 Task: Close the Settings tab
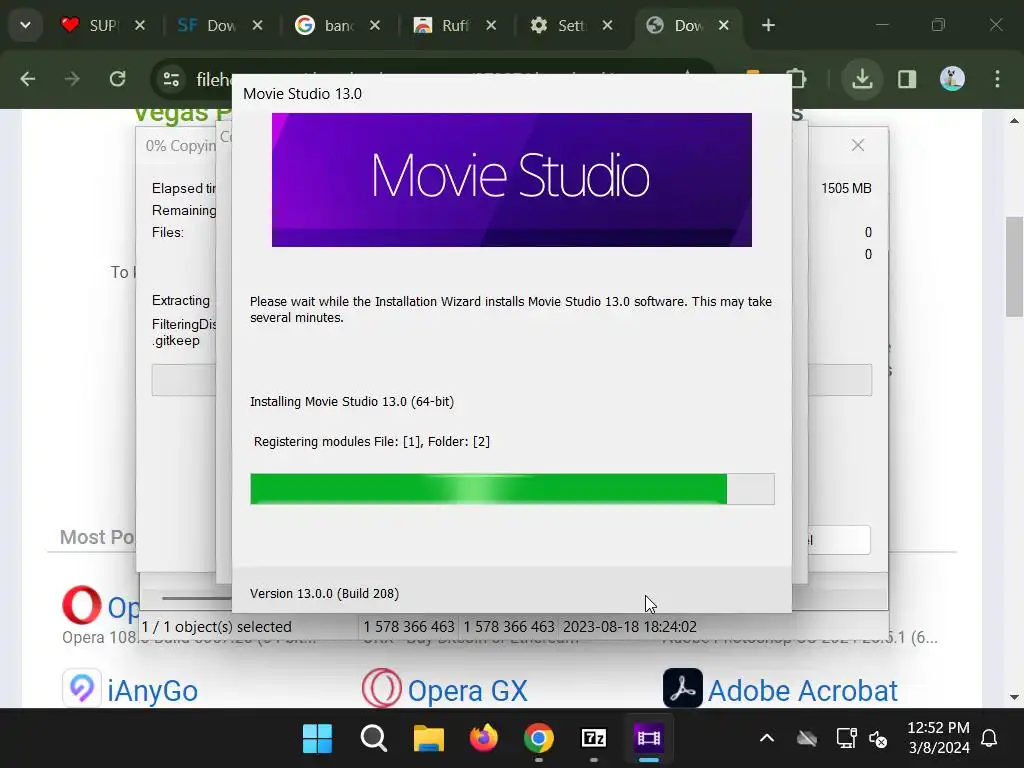[607, 25]
